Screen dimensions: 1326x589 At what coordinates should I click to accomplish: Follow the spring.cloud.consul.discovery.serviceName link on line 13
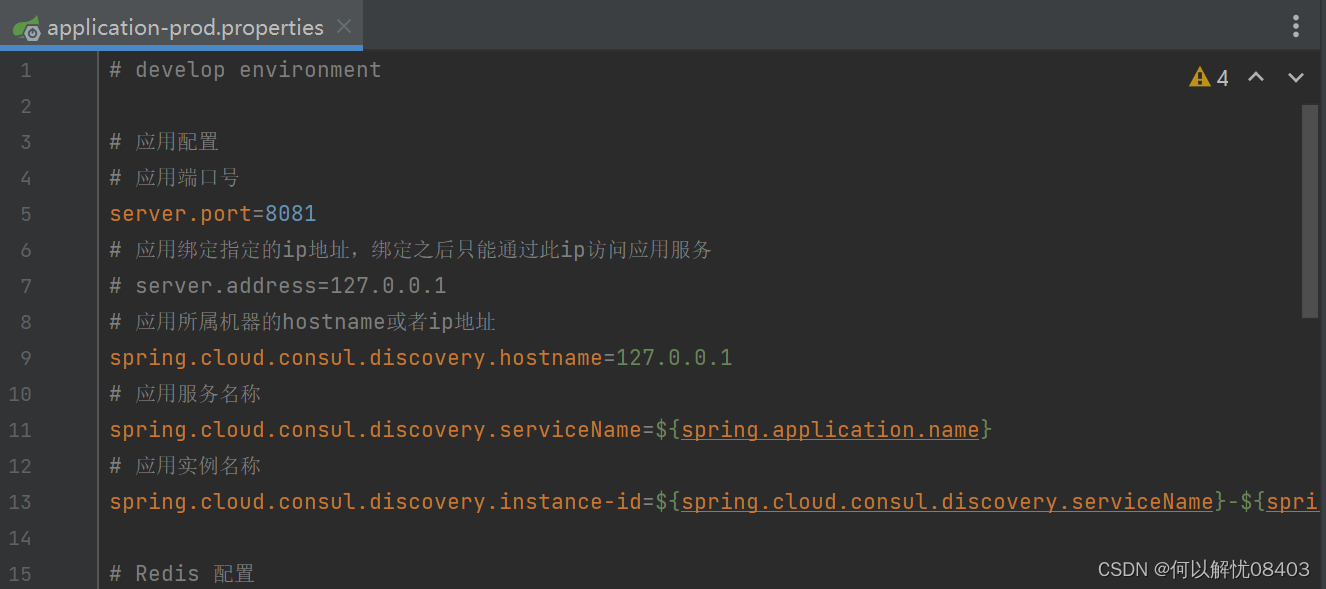point(946,501)
